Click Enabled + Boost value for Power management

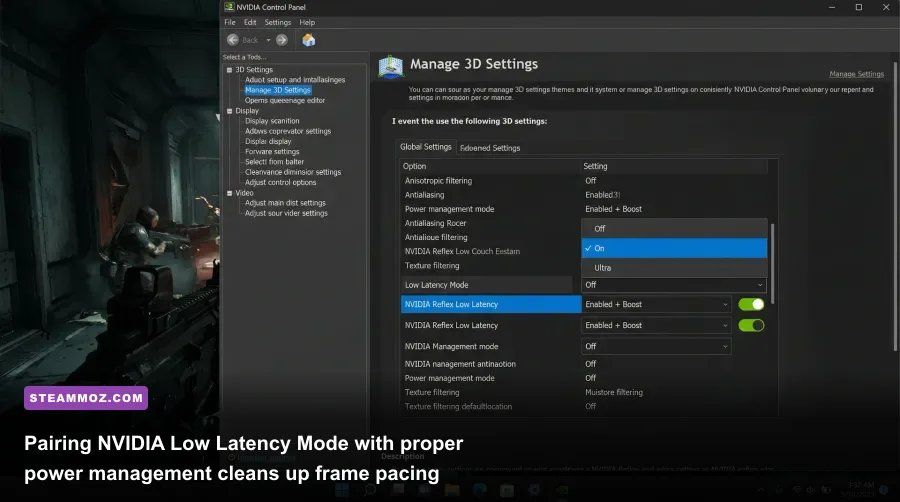tap(613, 209)
